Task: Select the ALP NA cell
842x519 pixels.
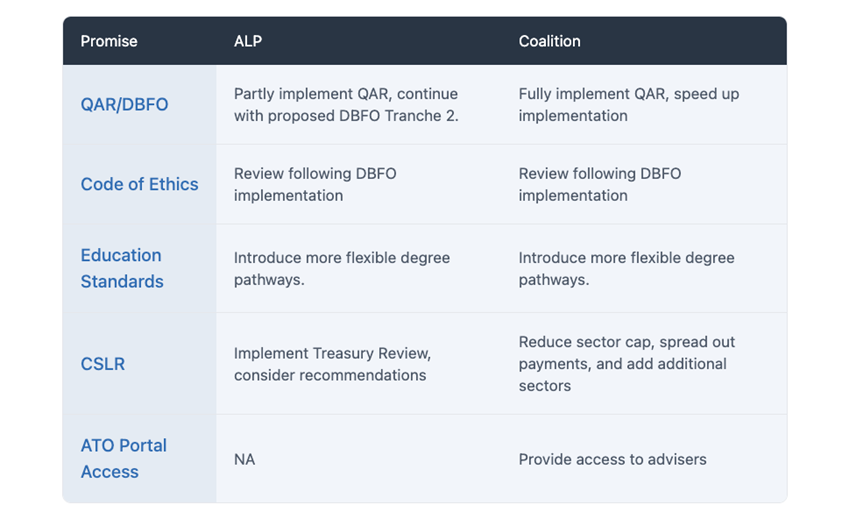Action: pyautogui.click(x=359, y=459)
